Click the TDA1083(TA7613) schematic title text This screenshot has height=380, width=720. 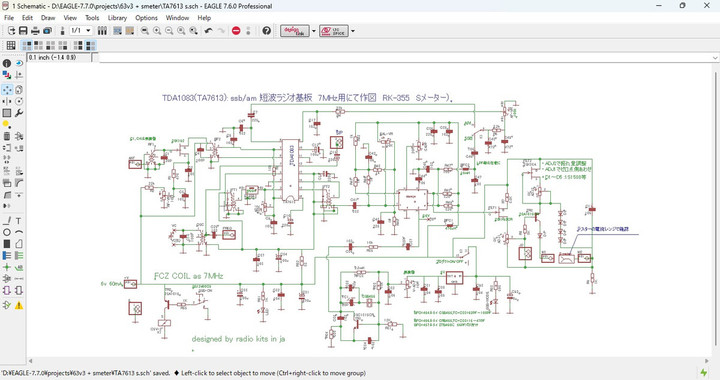pyautogui.click(x=307, y=98)
